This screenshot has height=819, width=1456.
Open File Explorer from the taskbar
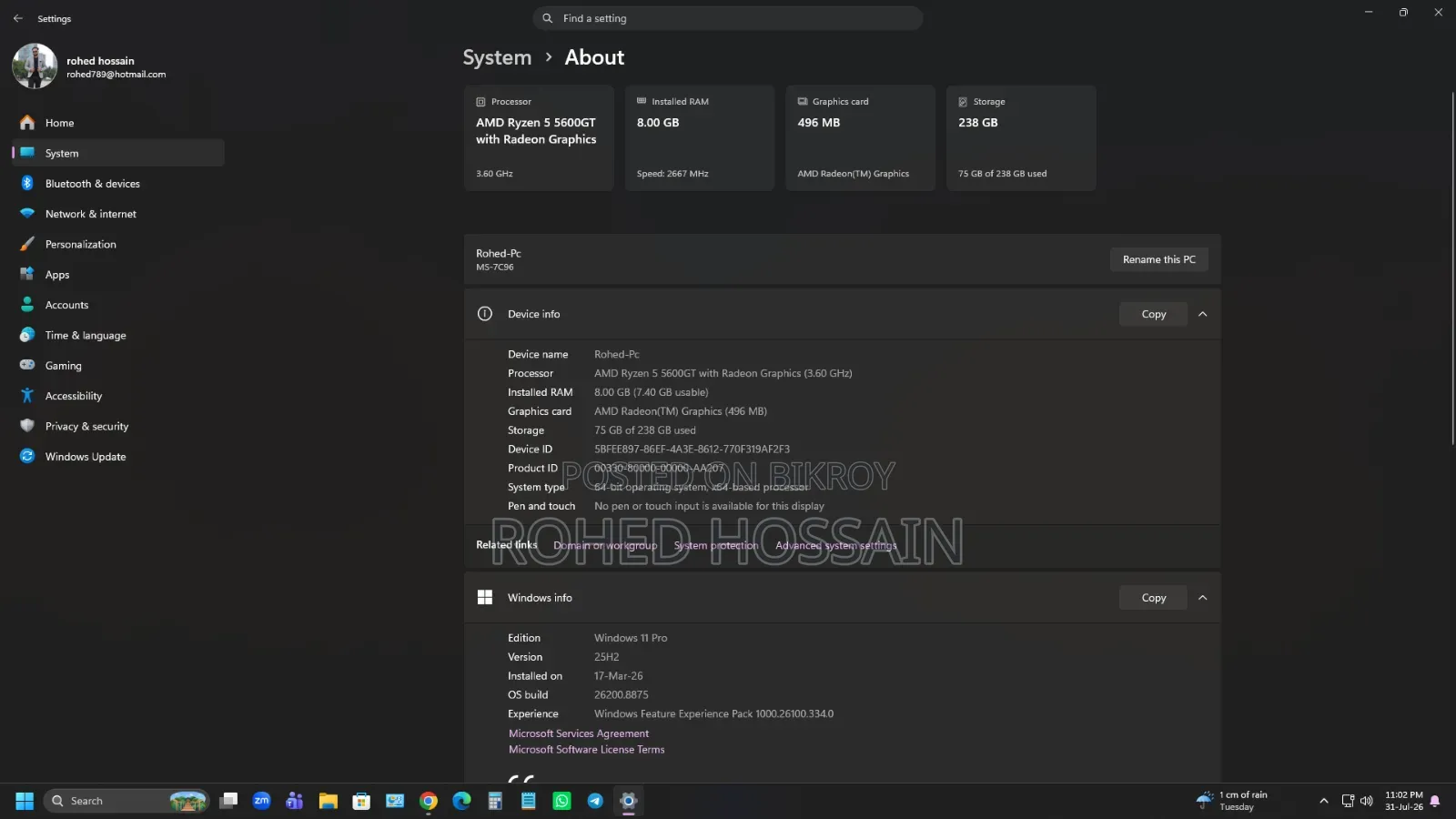(329, 801)
